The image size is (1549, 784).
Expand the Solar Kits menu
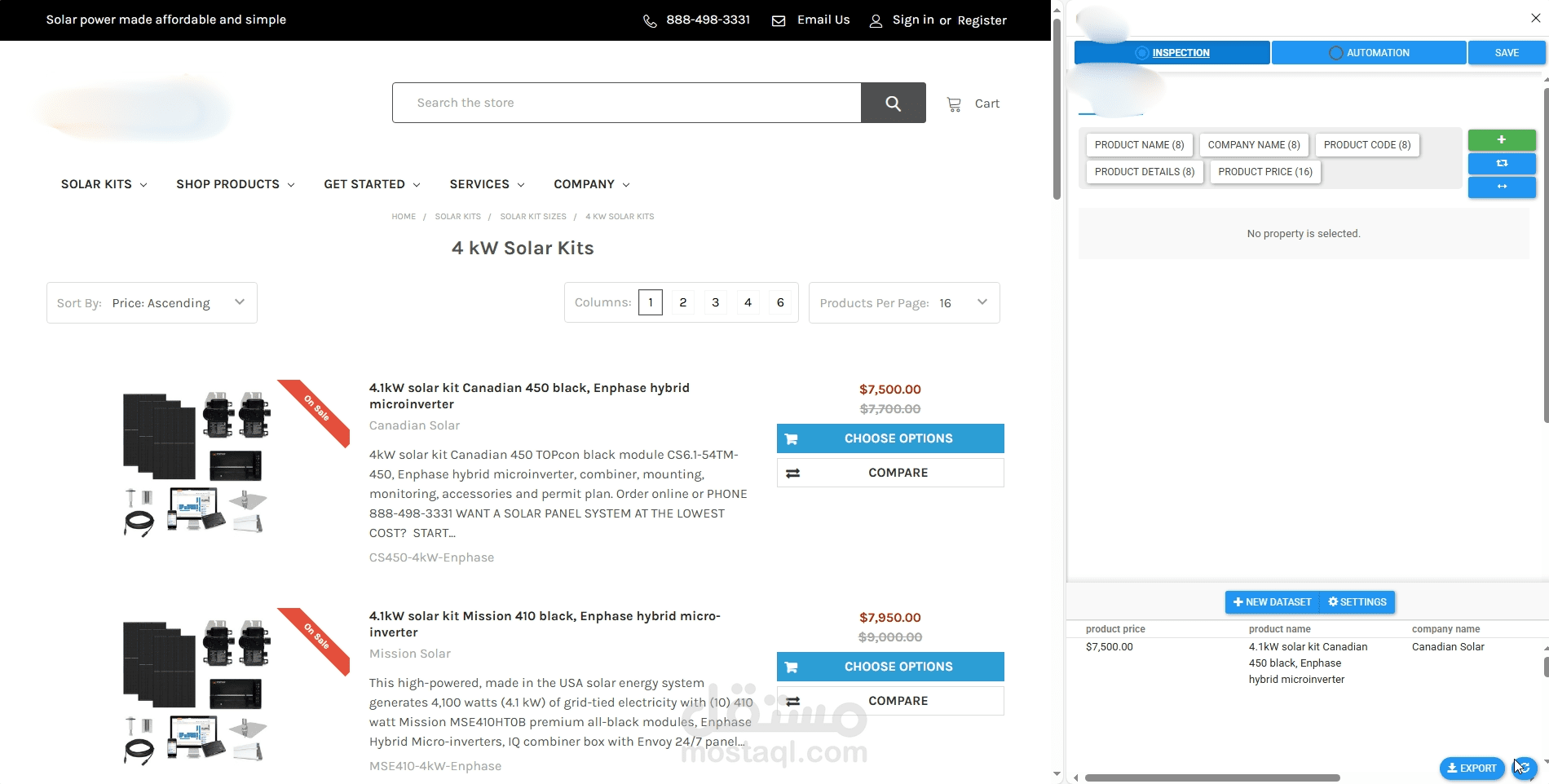coord(104,184)
